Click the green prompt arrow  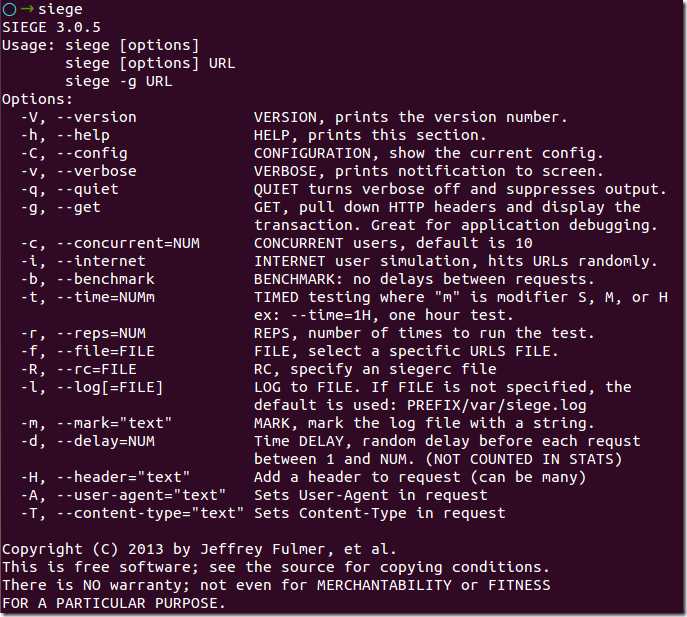pos(27,9)
